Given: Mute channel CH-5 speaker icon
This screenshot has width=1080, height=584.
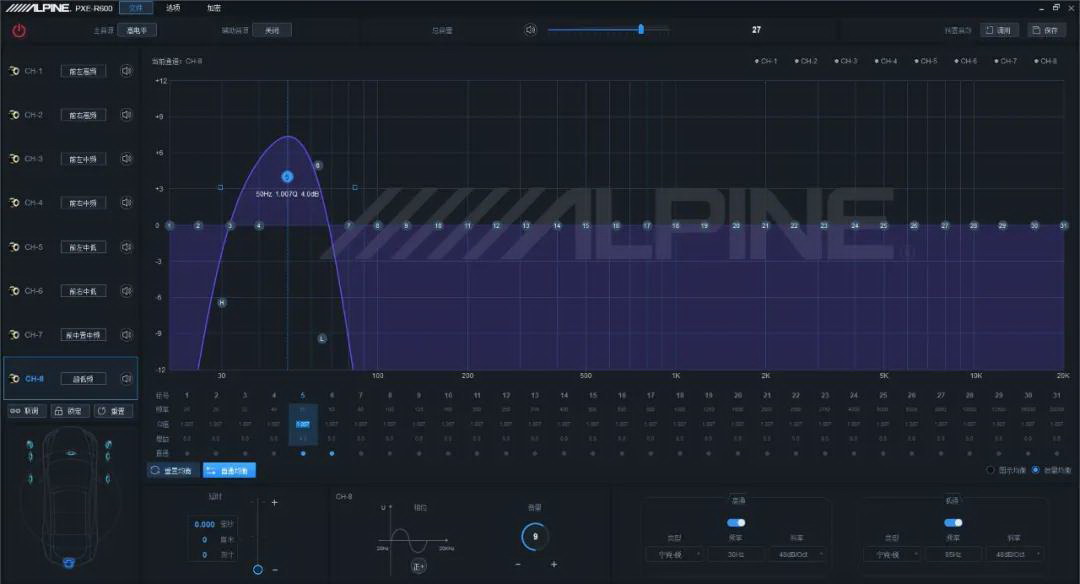Looking at the screenshot, I should (x=127, y=247).
